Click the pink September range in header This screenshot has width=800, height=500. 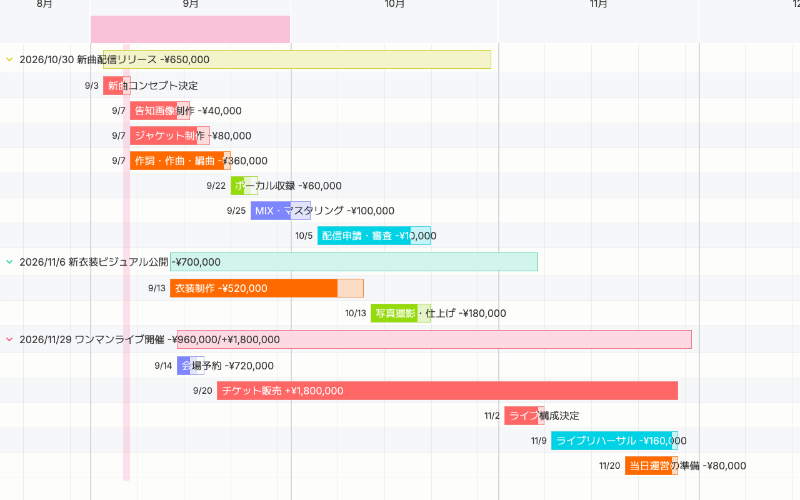[190, 29]
